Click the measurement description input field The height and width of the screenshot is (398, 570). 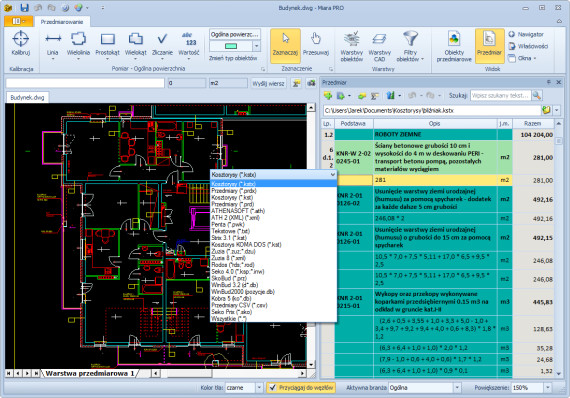(x=85, y=83)
